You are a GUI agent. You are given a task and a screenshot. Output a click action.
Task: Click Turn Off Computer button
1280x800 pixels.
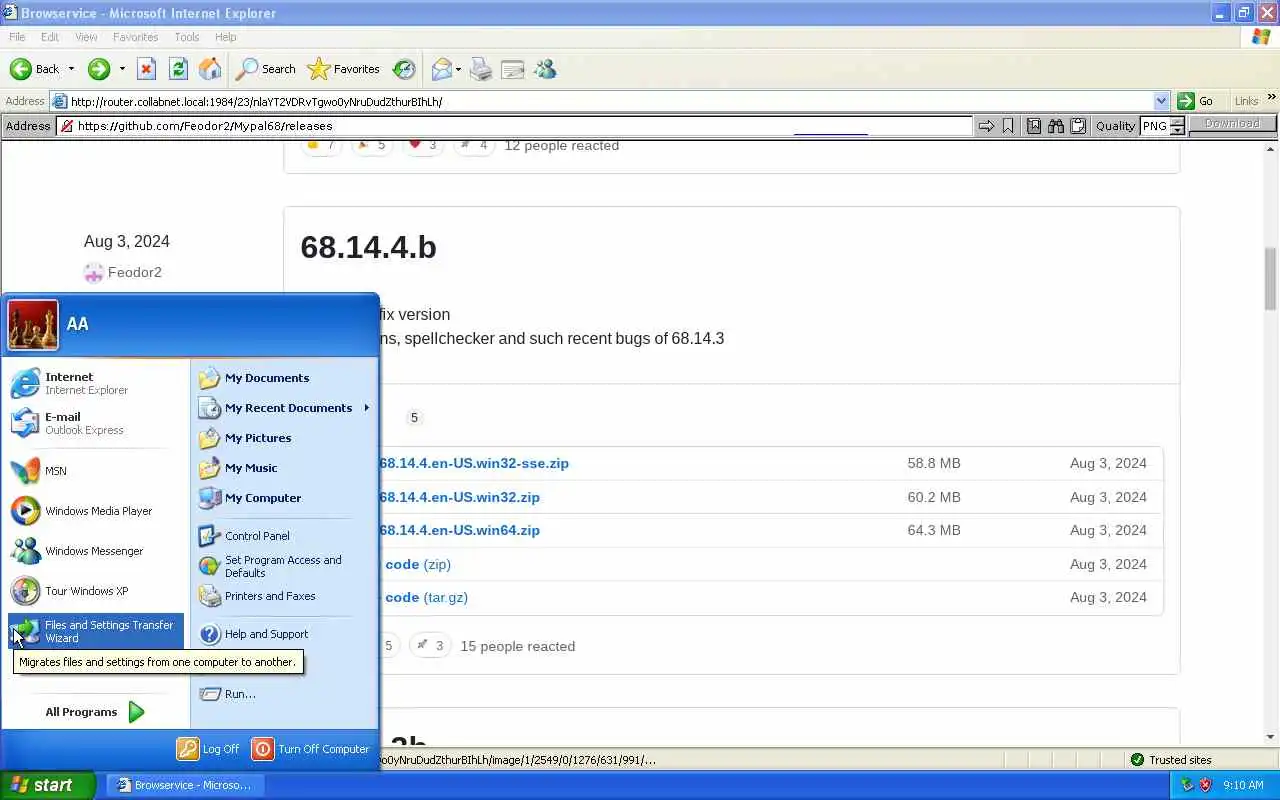pos(311,749)
